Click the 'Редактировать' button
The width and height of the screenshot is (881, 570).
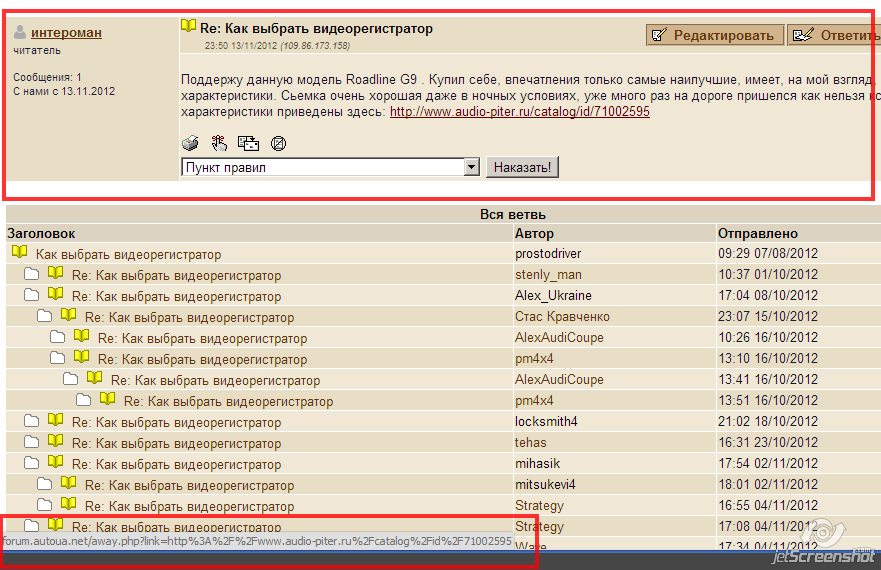tap(714, 35)
